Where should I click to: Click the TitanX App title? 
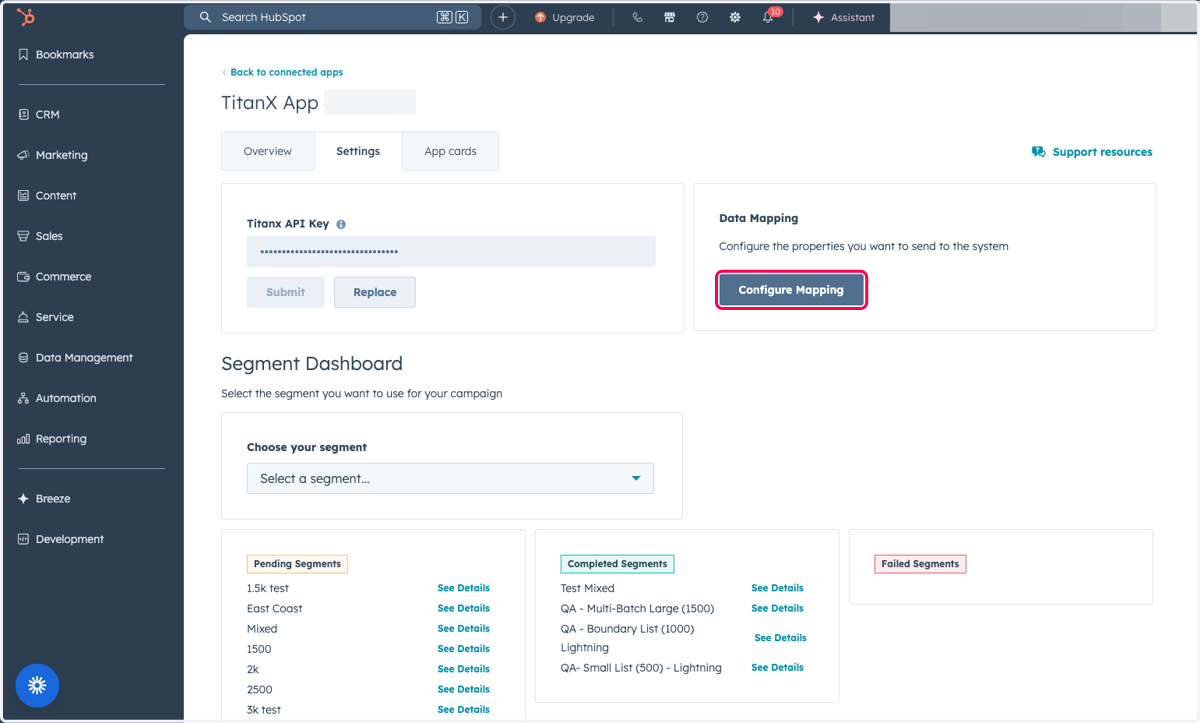270,103
